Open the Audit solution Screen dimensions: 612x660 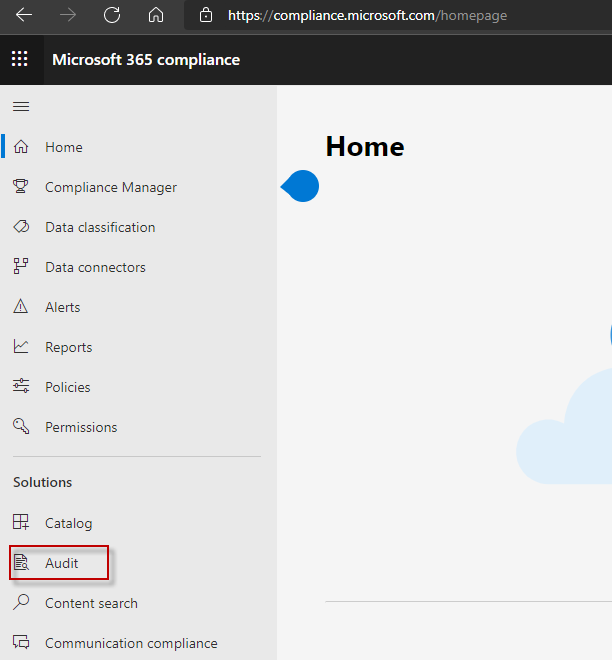click(x=59, y=563)
